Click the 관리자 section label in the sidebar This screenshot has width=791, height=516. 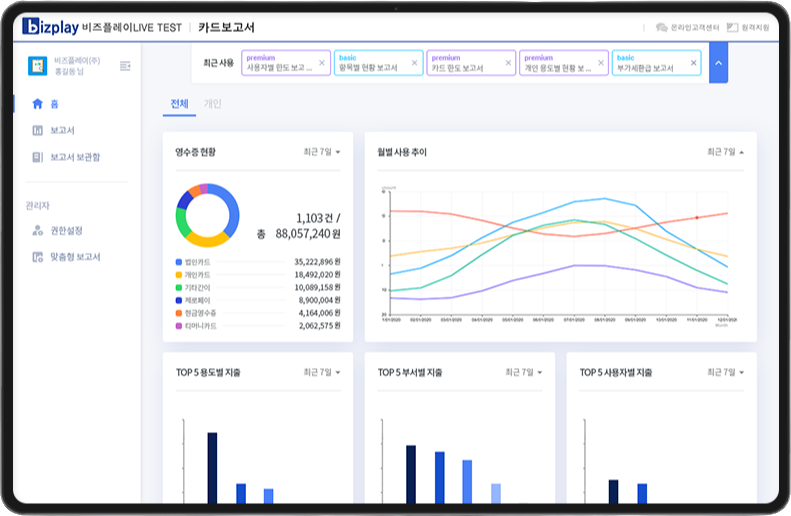pyautogui.click(x=38, y=205)
